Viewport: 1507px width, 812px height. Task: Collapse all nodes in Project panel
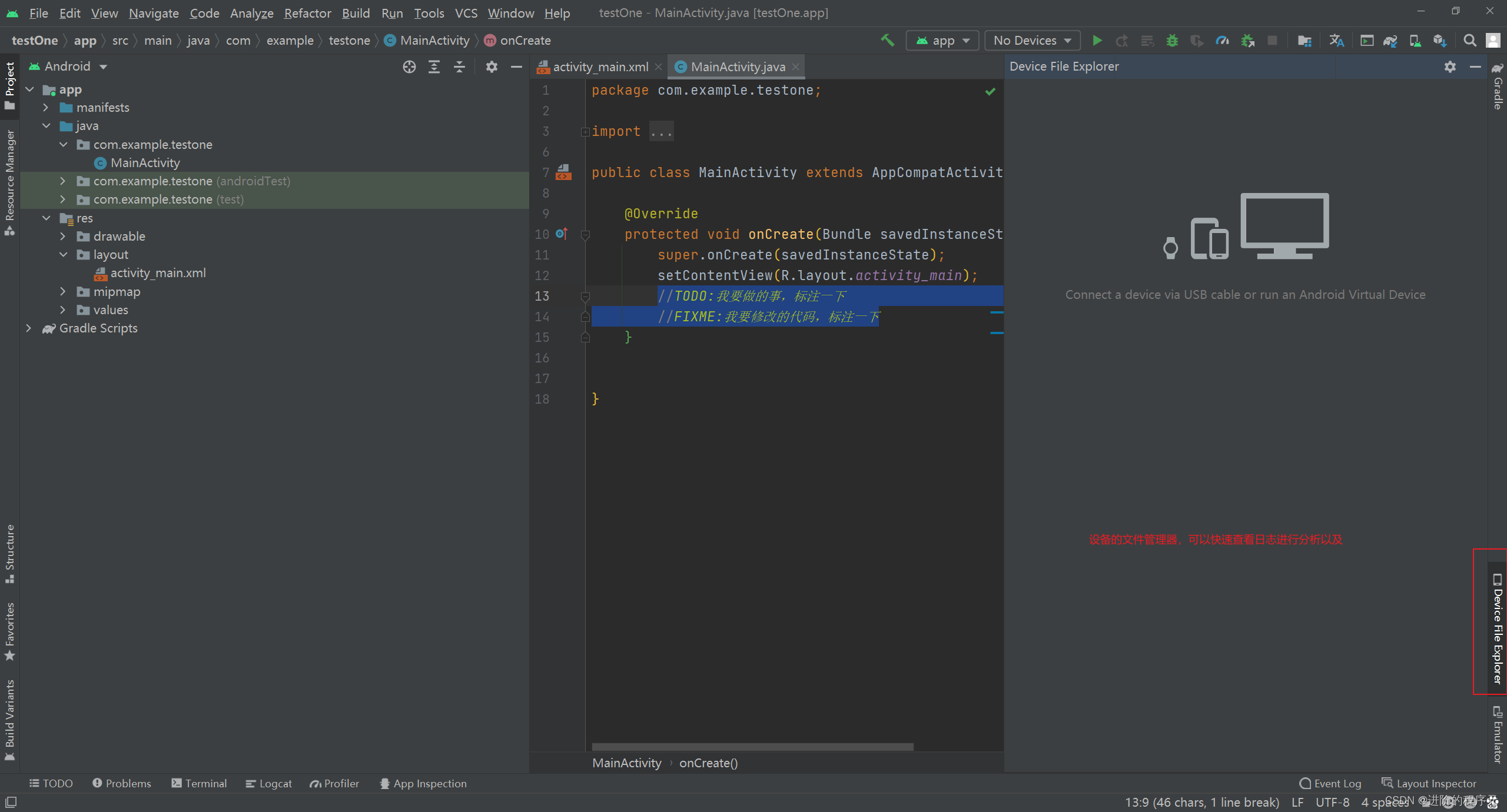459,66
